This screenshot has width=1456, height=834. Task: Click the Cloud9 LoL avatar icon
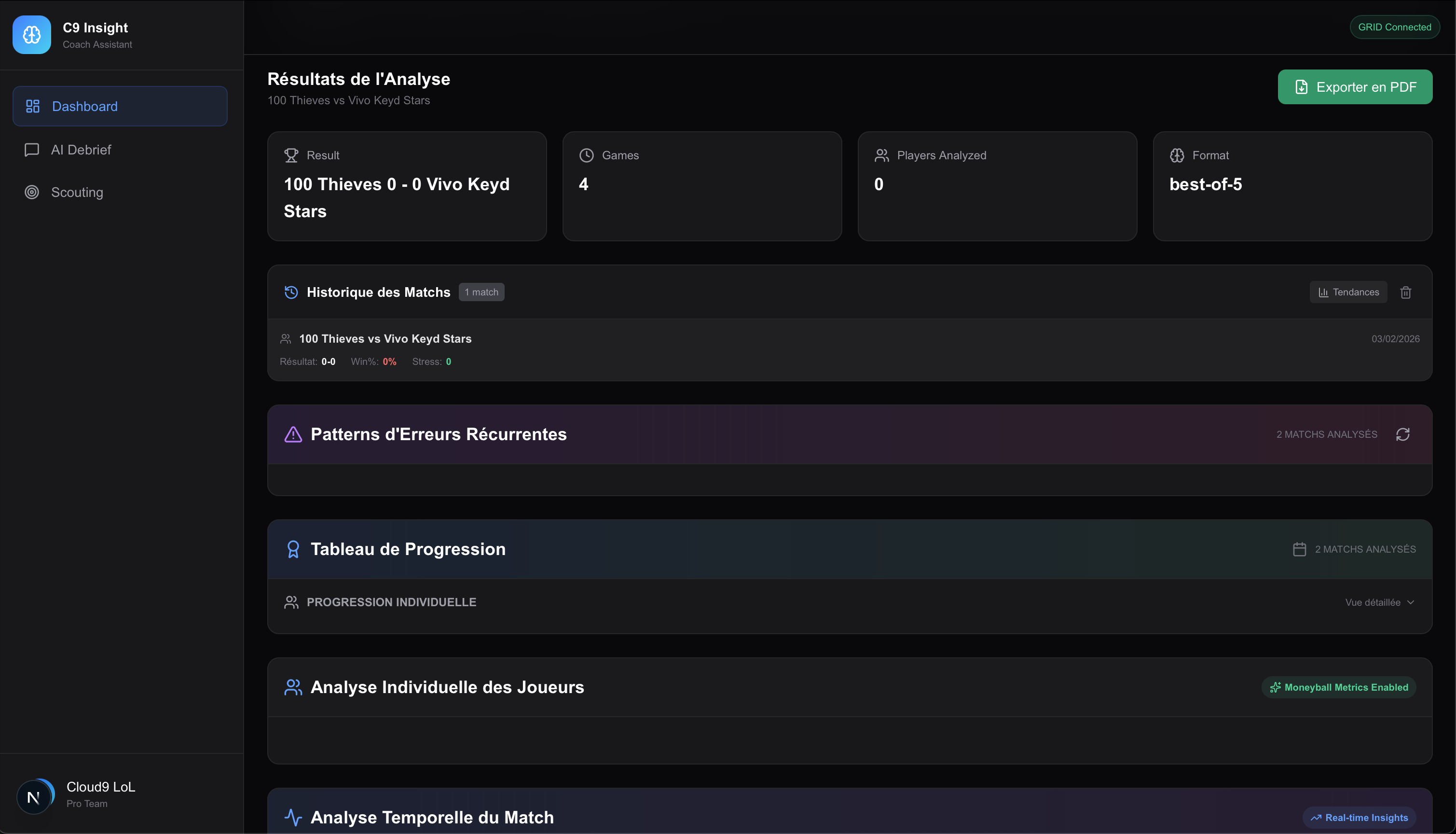[34, 795]
